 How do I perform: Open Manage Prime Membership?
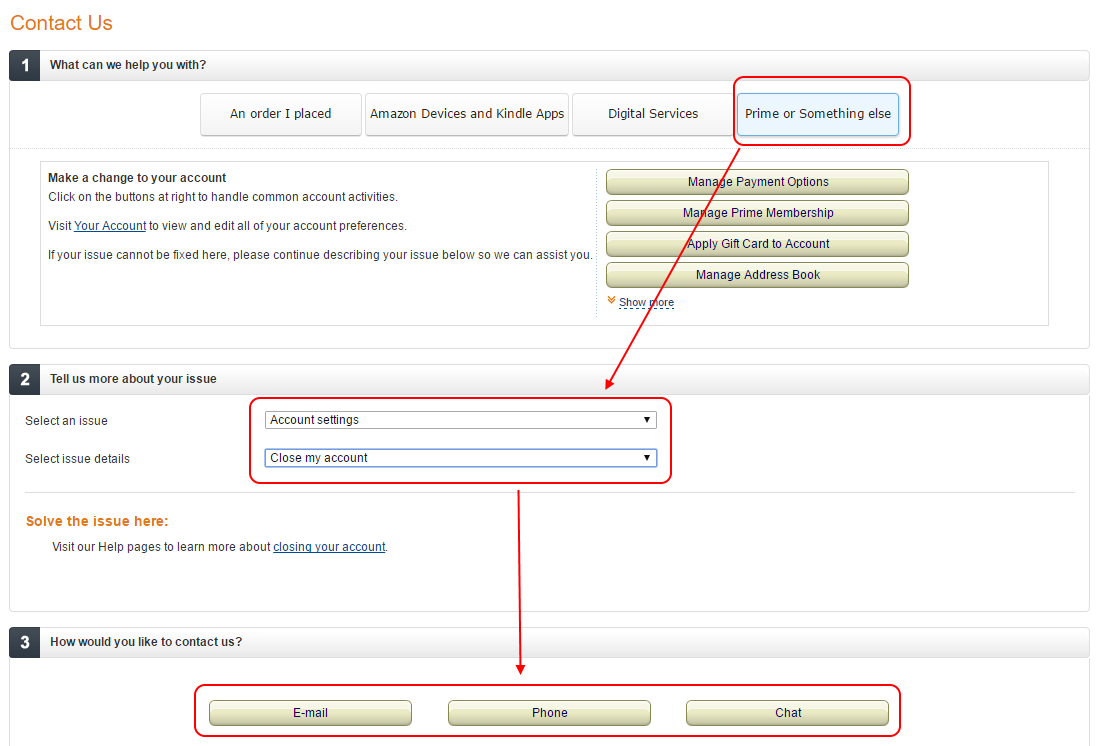tap(758, 213)
